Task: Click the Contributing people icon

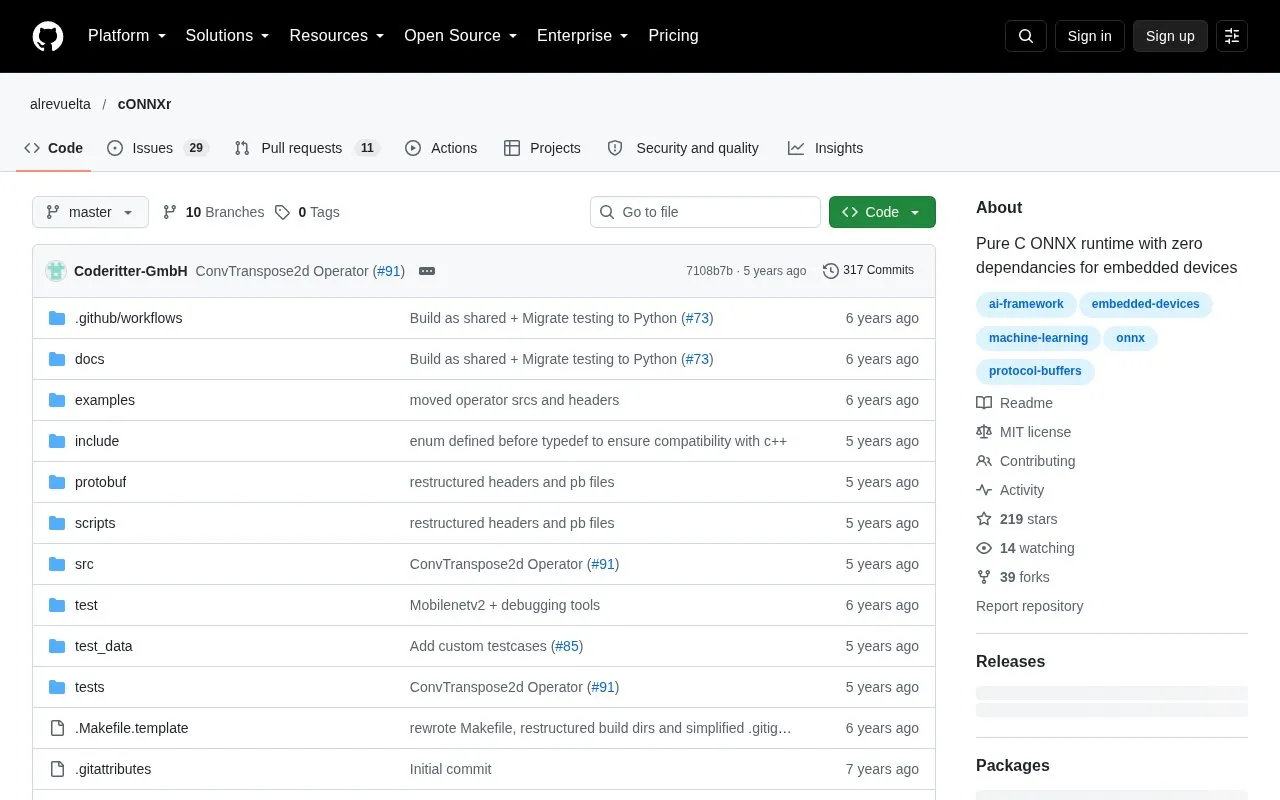Action: click(x=984, y=461)
